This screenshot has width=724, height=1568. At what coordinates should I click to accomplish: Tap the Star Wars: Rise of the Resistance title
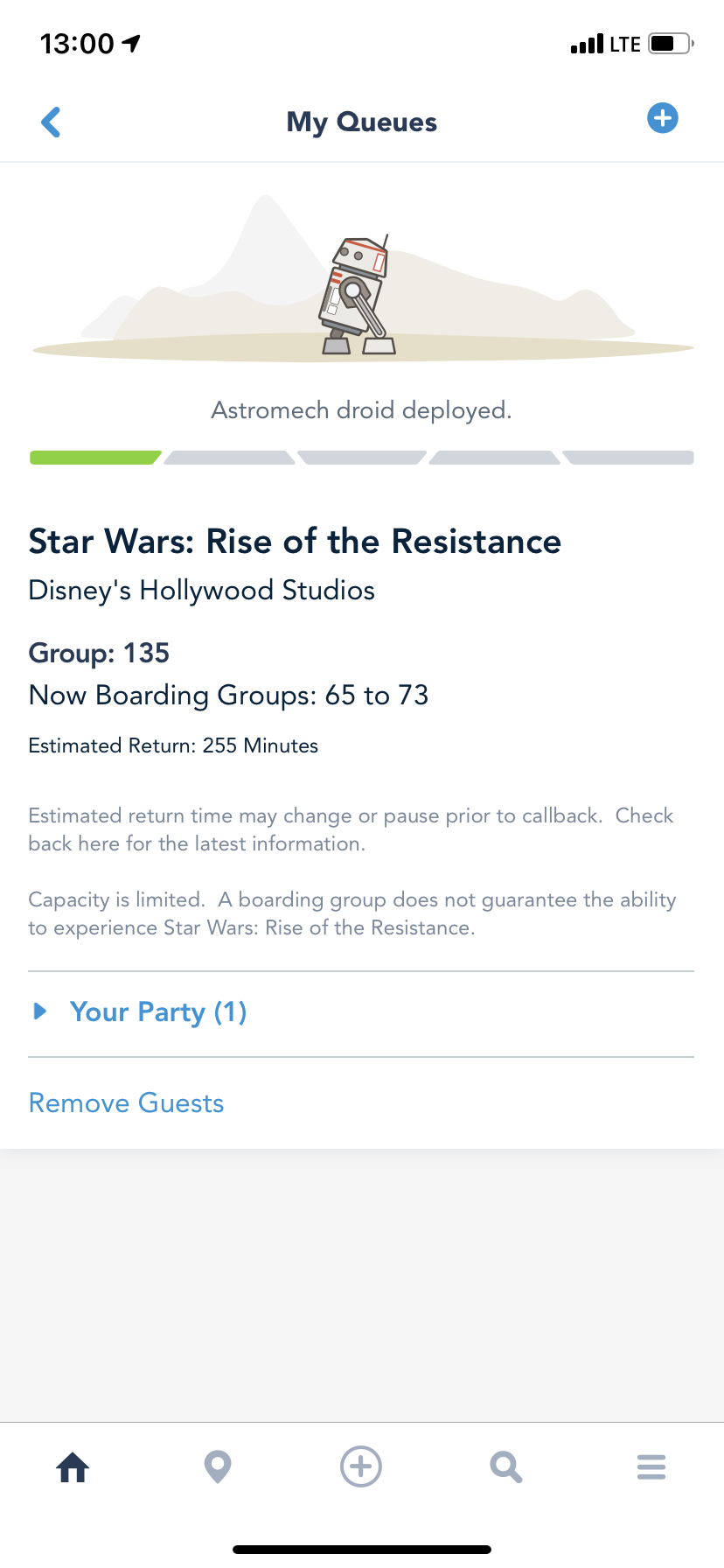(295, 542)
